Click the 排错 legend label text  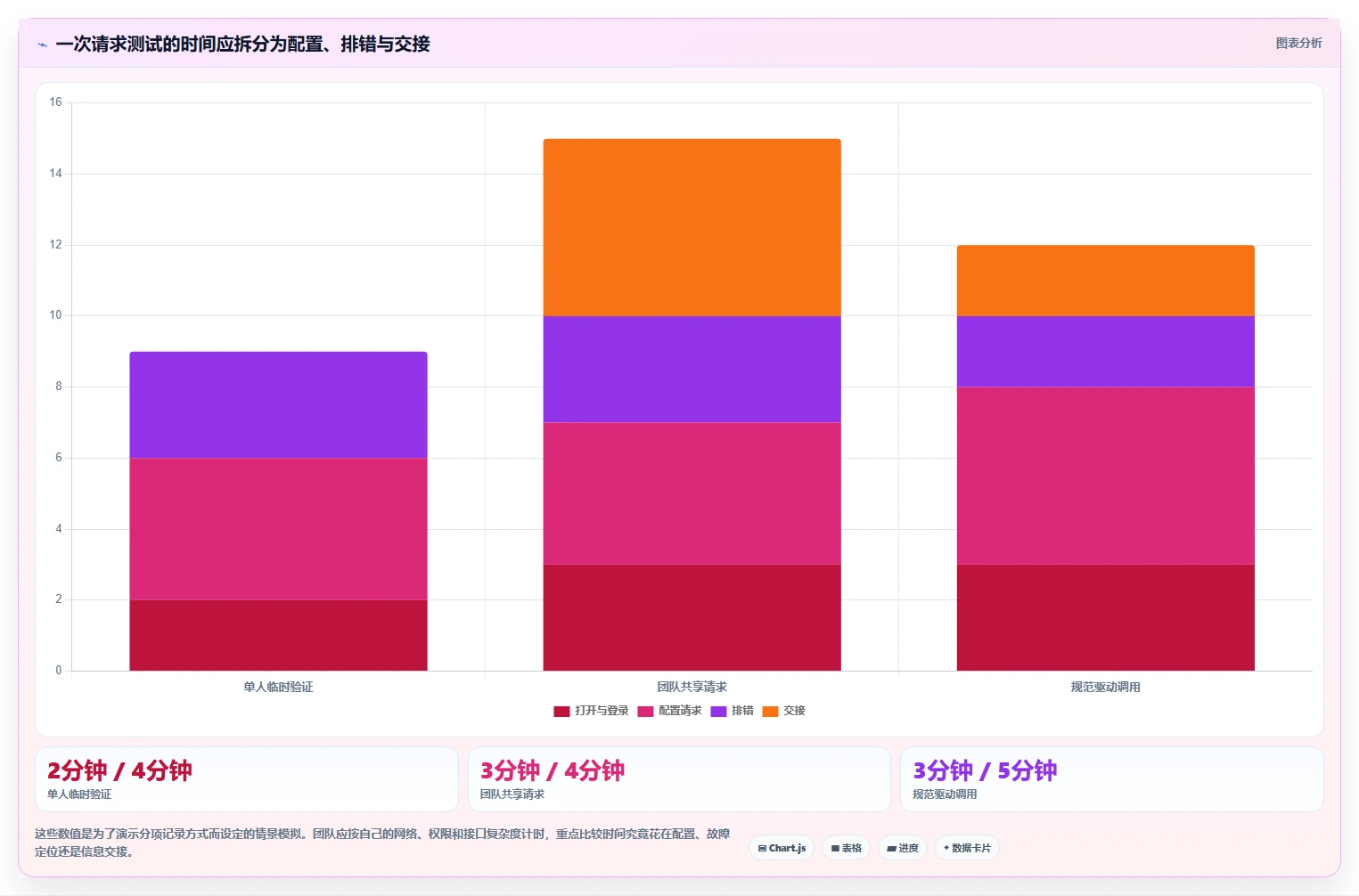tap(742, 711)
